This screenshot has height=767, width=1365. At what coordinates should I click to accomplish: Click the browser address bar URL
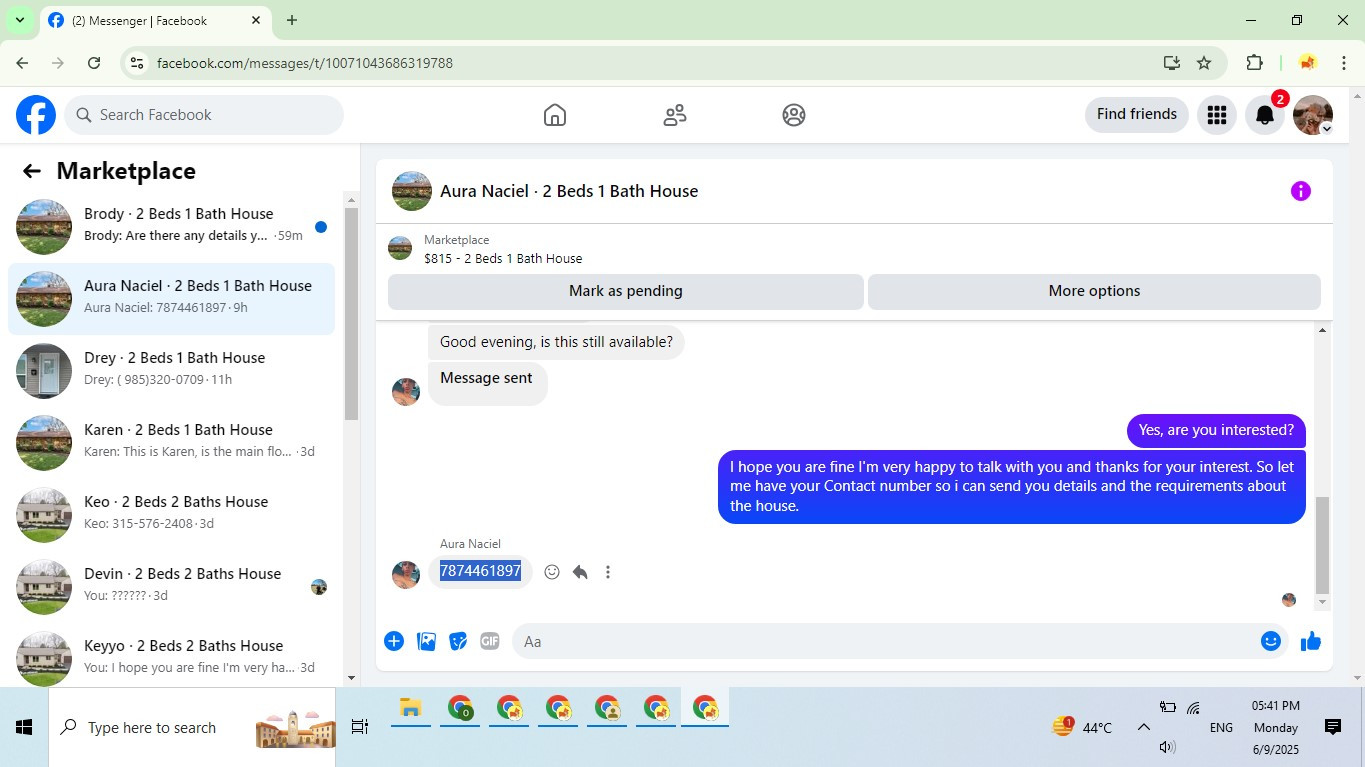305,63
